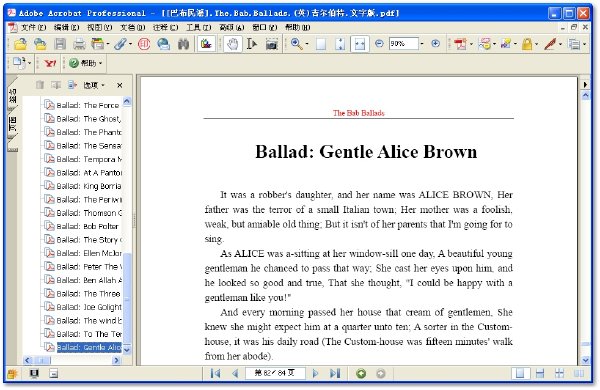Open the Forms toolbar dropdown at right end
Image resolution: width=600 pixels, height=390 pixels.
tap(584, 44)
